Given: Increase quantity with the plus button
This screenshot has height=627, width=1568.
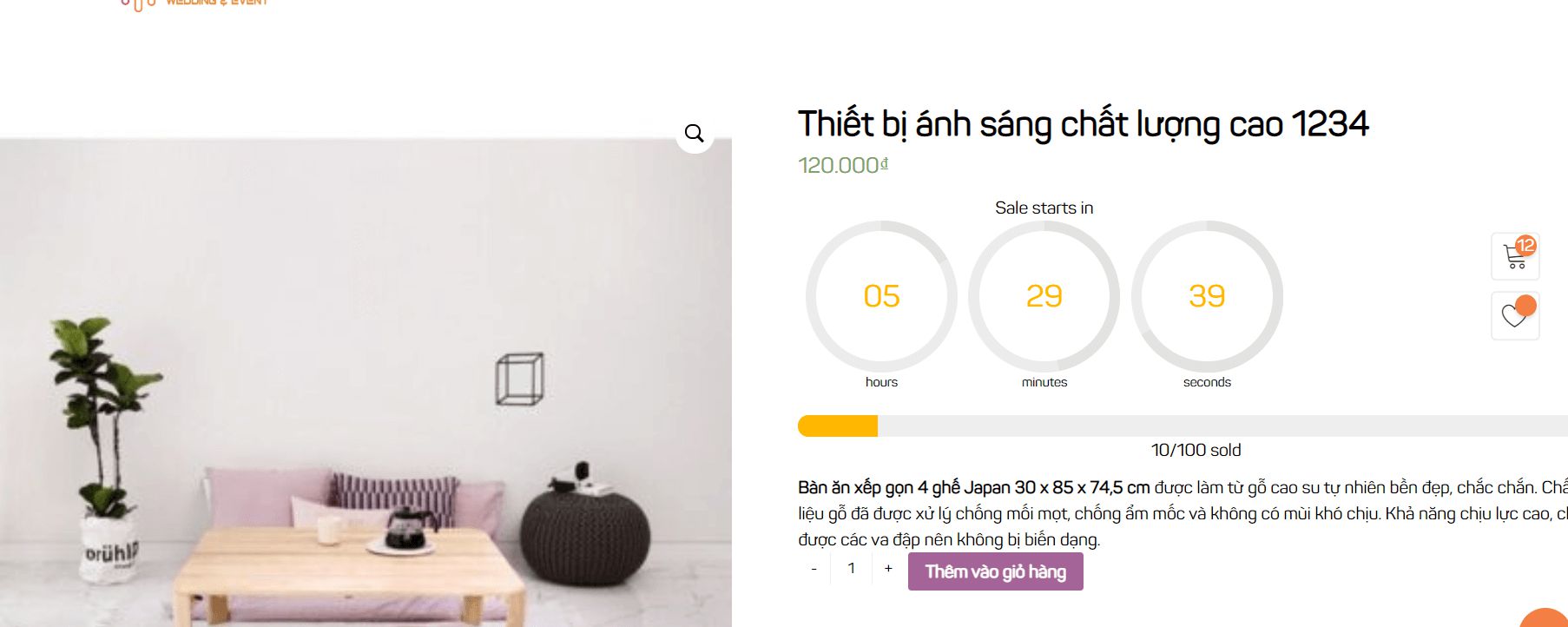Looking at the screenshot, I should point(888,569).
